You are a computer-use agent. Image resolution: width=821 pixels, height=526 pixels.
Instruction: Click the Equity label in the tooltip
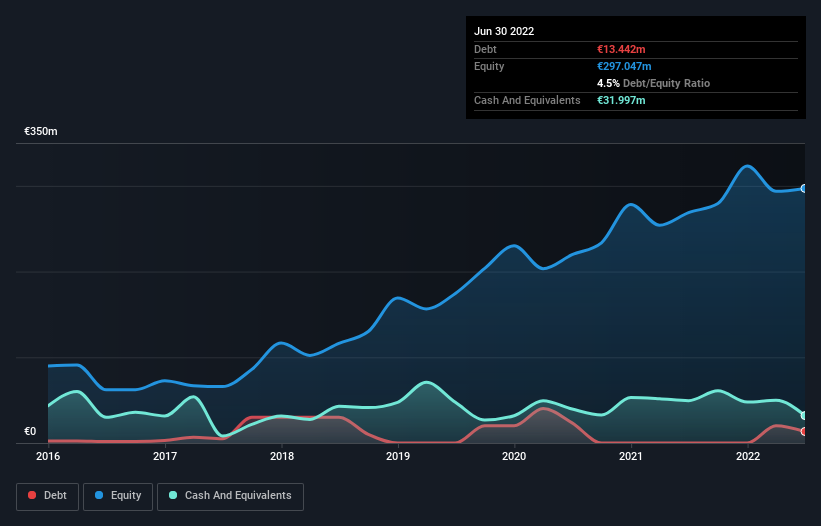(489, 66)
